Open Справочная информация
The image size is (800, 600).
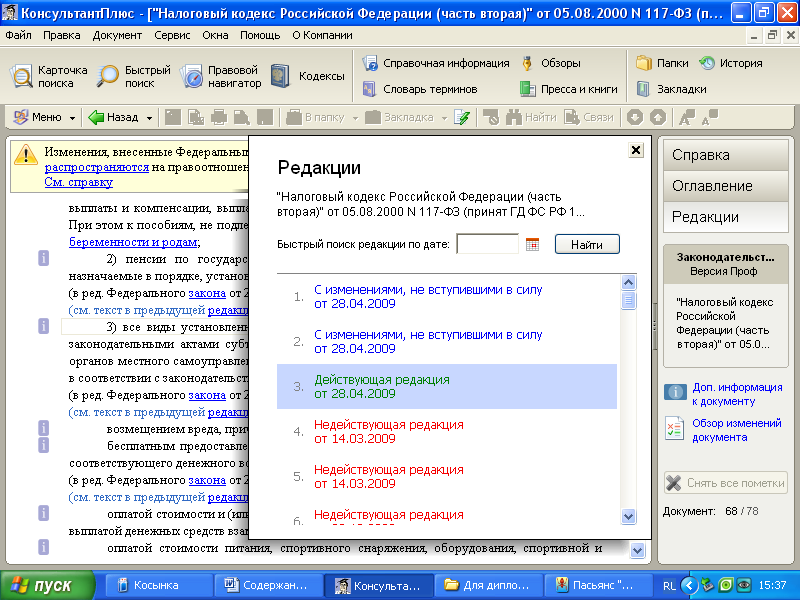click(x=436, y=63)
